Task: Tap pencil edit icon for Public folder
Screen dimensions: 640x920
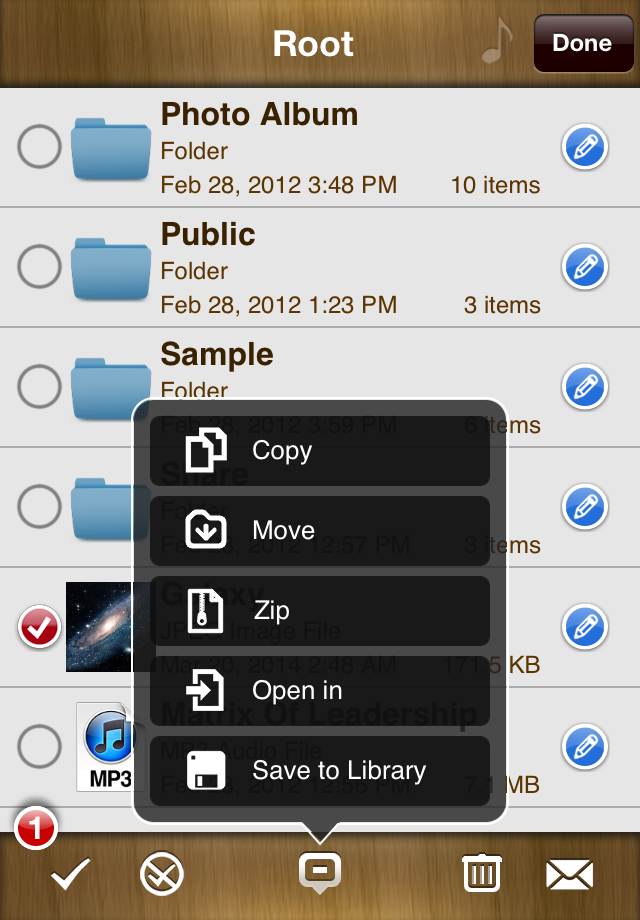Action: click(x=585, y=266)
